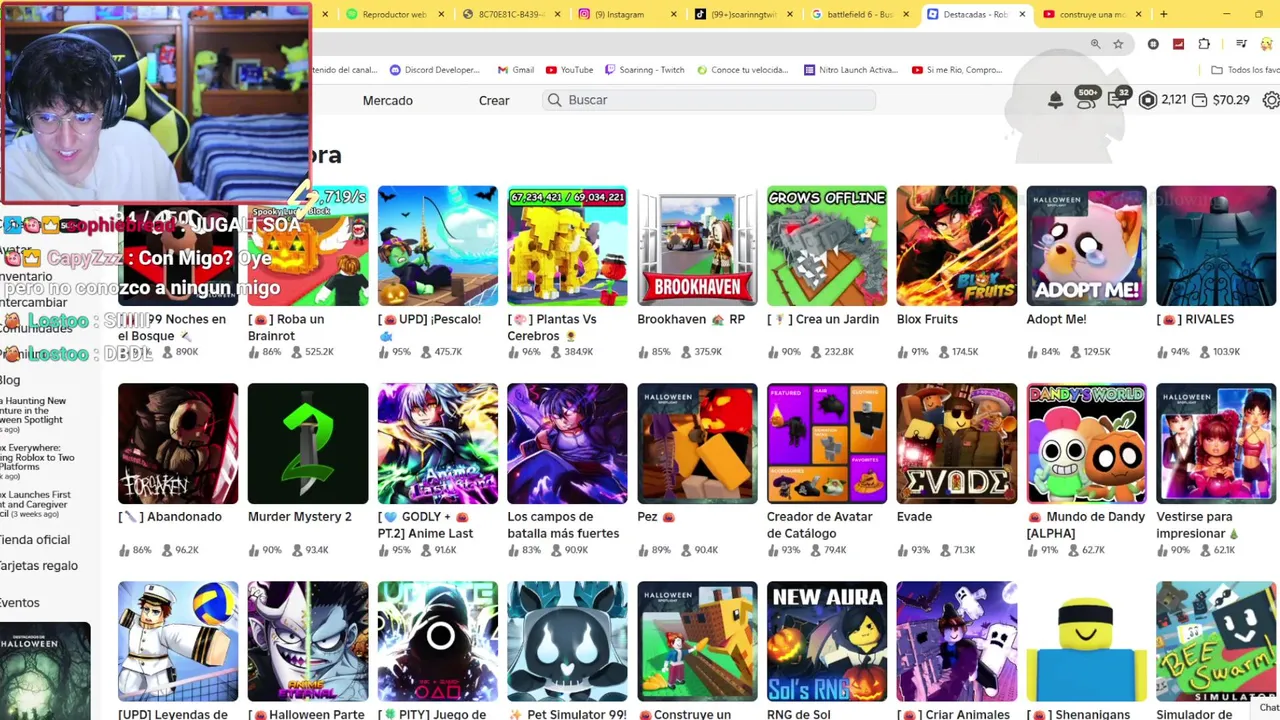Open the Roblox notifications bell

coord(1055,100)
